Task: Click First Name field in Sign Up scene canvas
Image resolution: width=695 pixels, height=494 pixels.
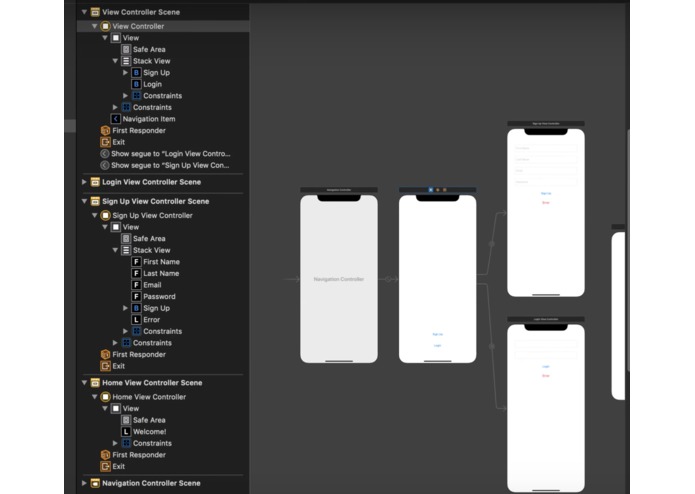Action: pyautogui.click(x=546, y=148)
